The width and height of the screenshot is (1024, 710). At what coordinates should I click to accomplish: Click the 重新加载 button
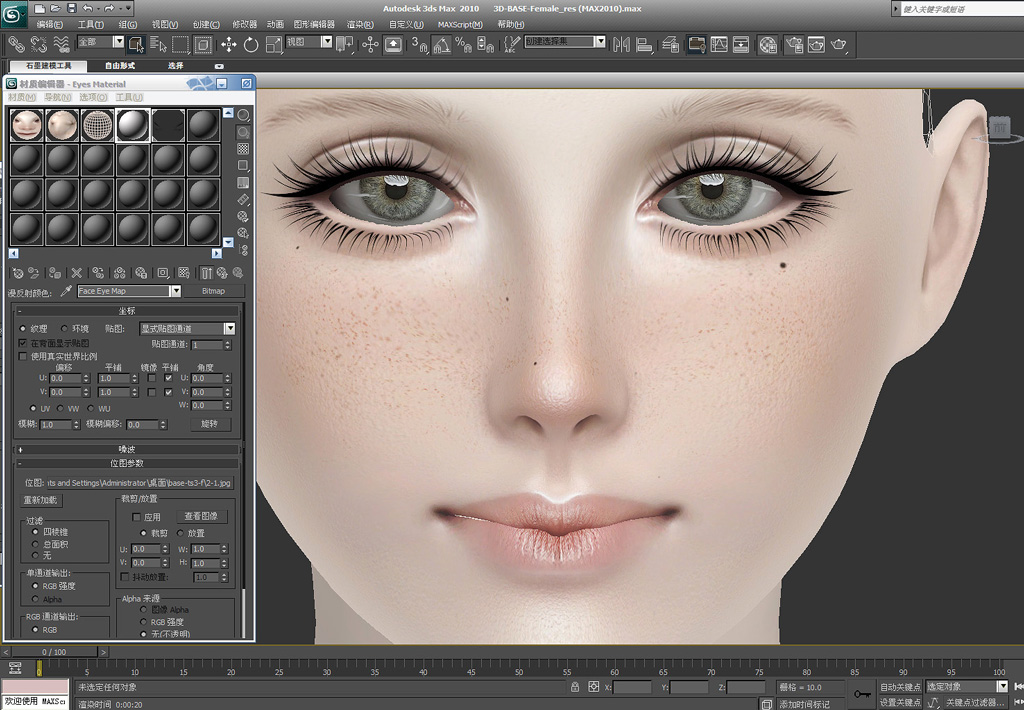pos(41,500)
